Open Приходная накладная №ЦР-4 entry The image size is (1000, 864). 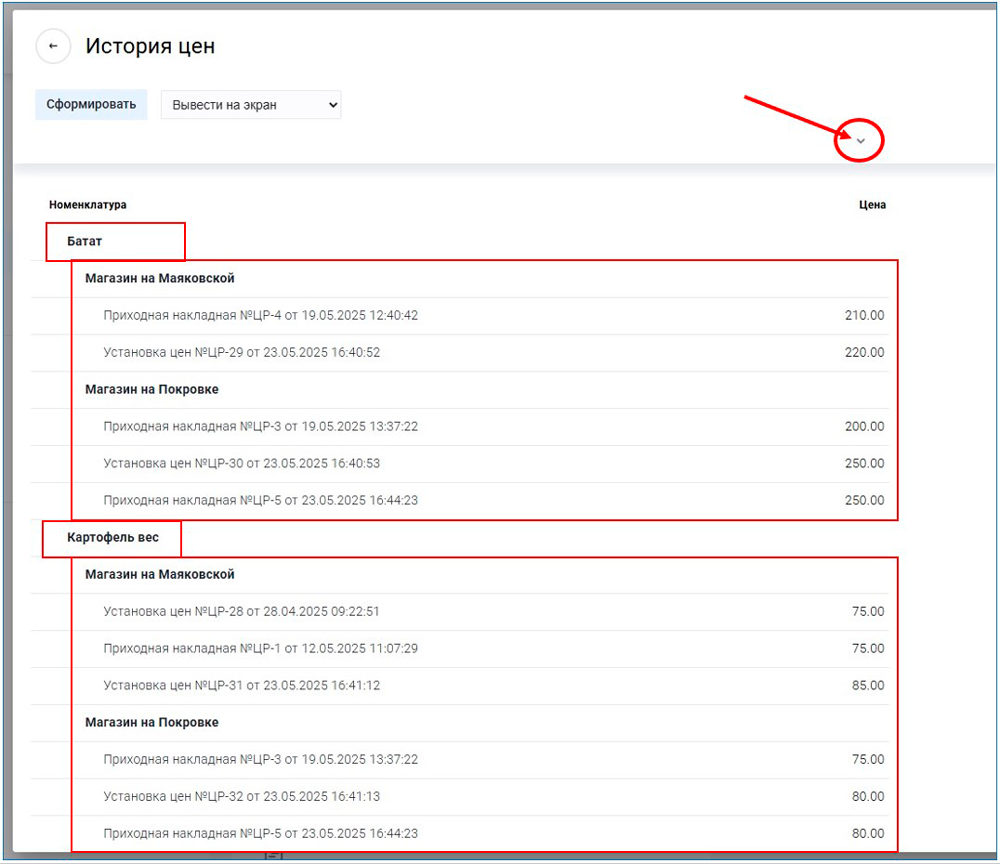click(260, 316)
